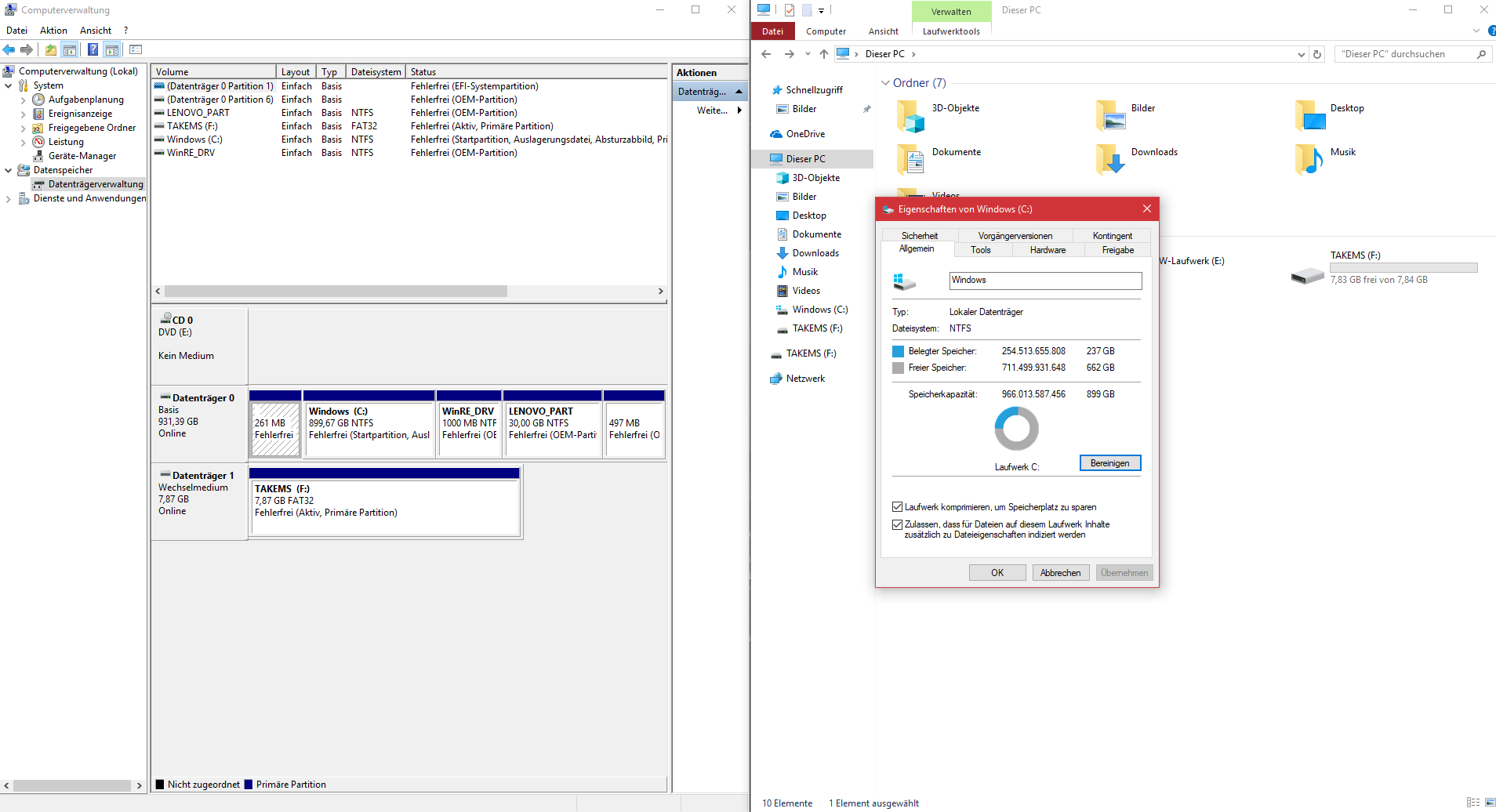
Task: Open the Laufwerktools ribbon tab
Action: [951, 31]
